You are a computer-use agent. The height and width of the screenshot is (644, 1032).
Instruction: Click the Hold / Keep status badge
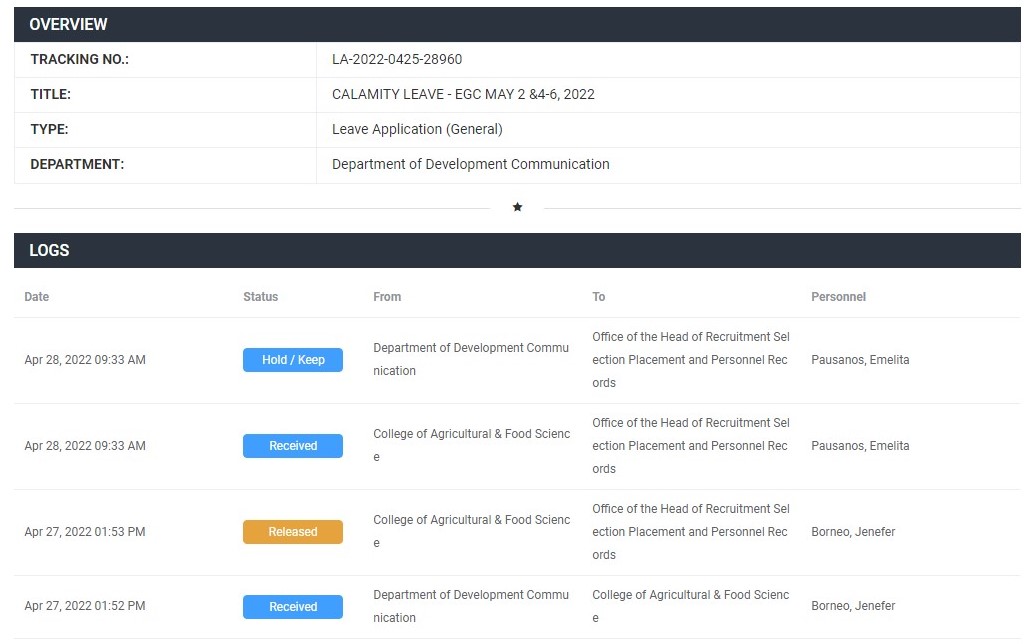point(293,360)
